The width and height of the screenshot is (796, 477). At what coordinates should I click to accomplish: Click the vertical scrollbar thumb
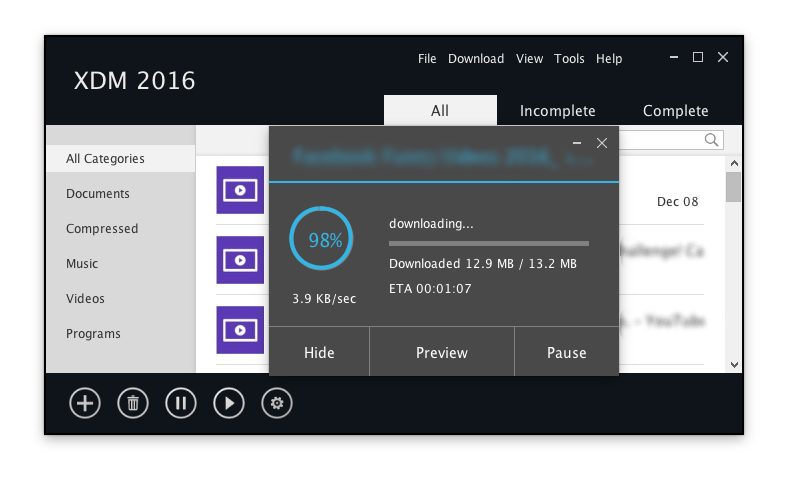point(734,187)
